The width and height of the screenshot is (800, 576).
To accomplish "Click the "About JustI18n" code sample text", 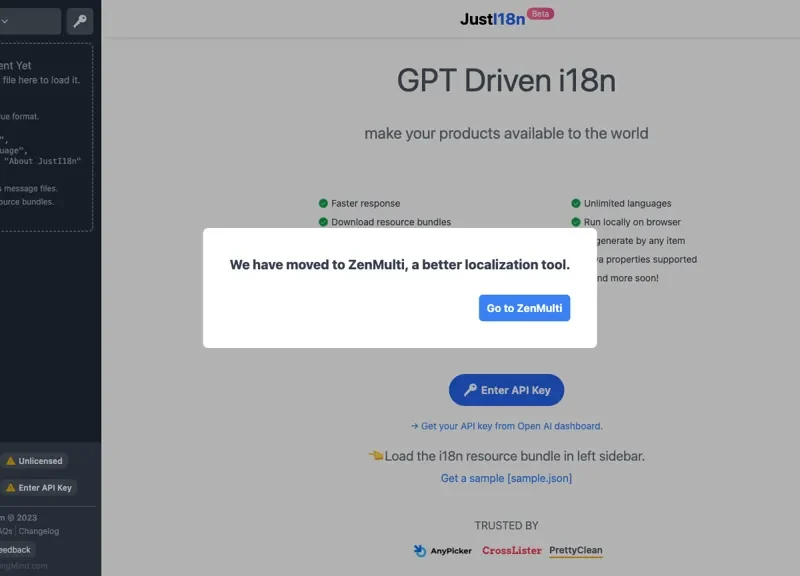I will click(x=42, y=161).
